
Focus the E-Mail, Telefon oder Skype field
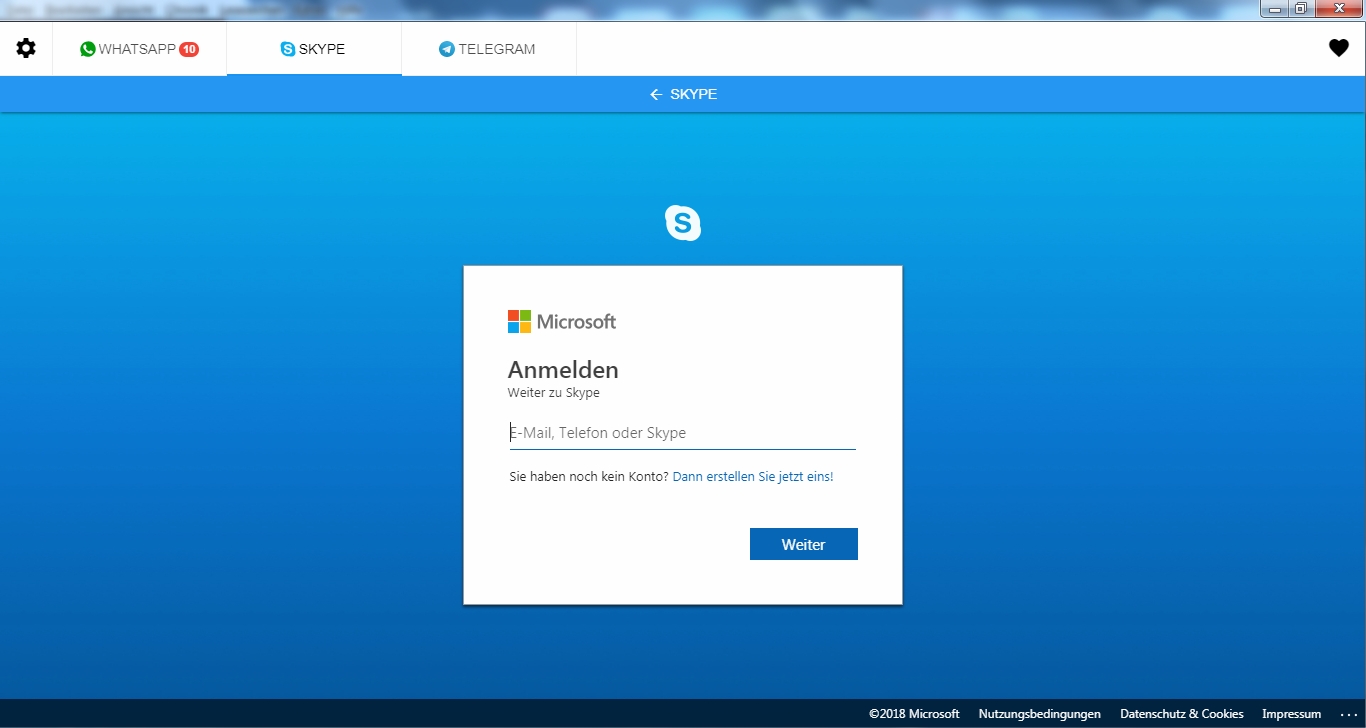682,433
